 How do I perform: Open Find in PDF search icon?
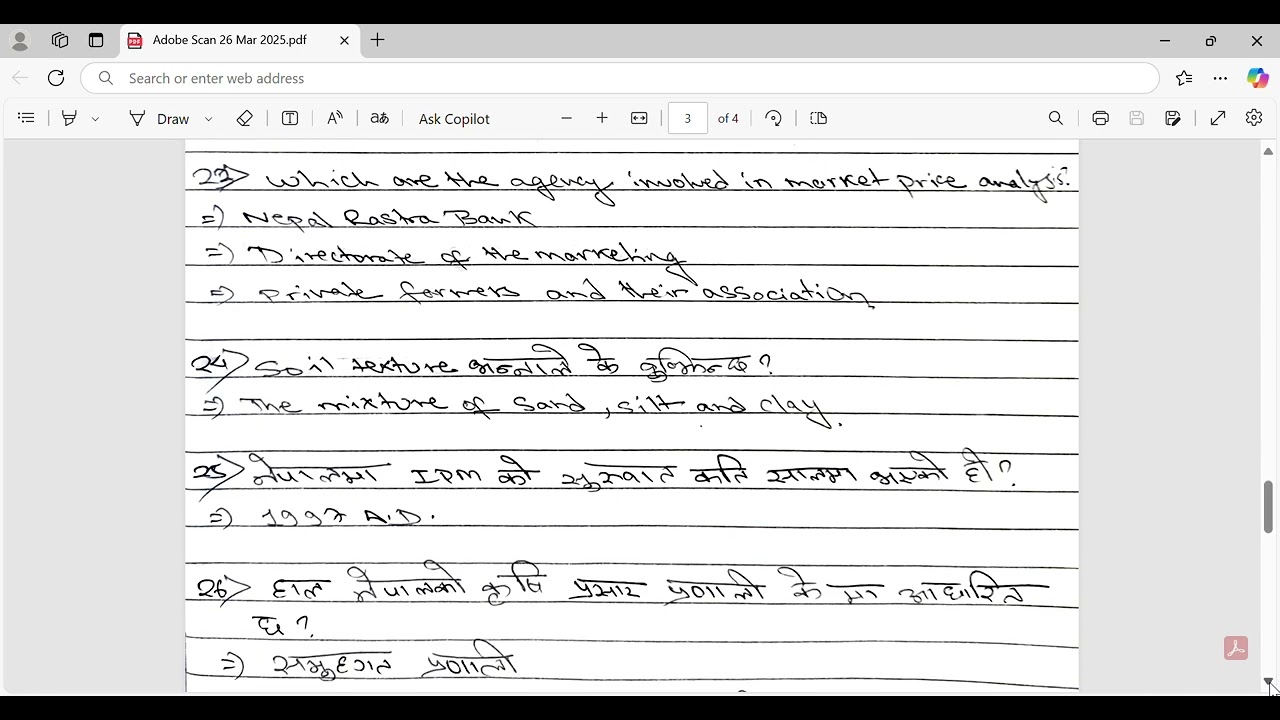(1056, 118)
